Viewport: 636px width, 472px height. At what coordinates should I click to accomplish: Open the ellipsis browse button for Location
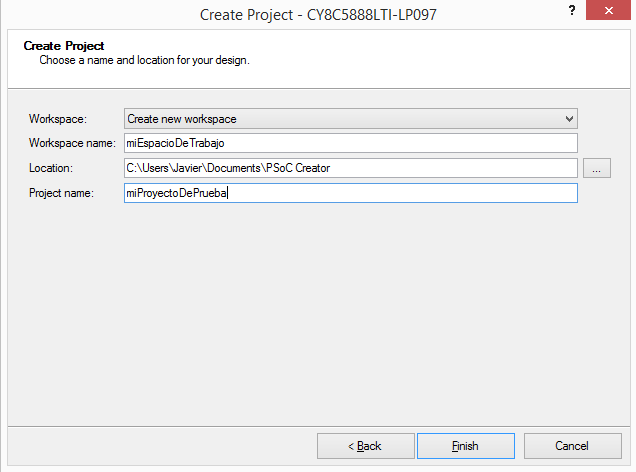point(596,169)
